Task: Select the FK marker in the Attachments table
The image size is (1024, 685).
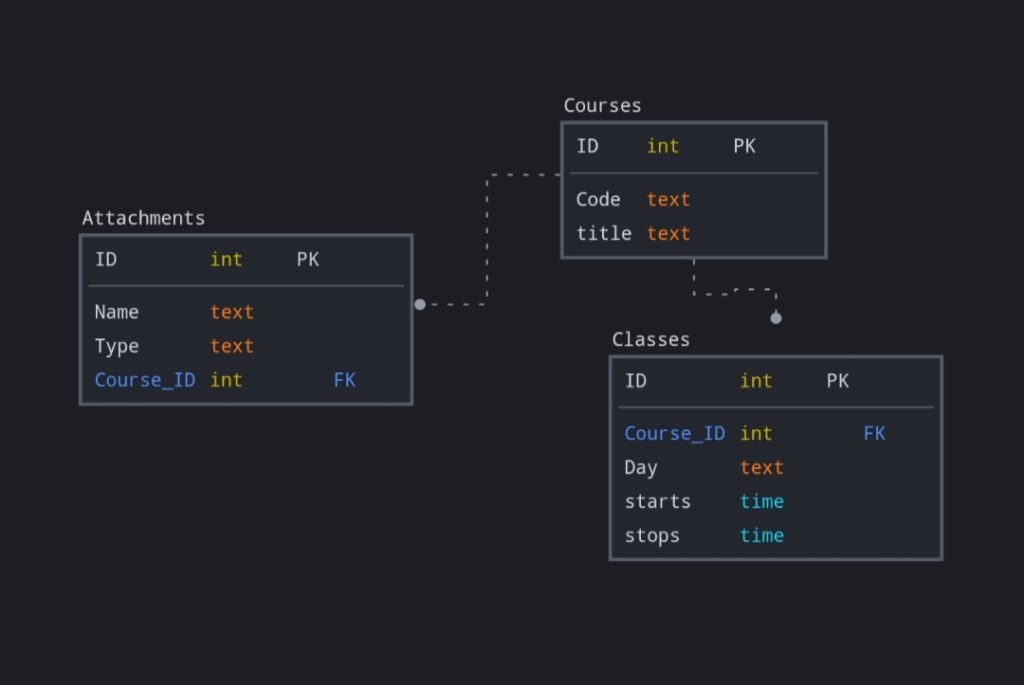Action: [344, 380]
